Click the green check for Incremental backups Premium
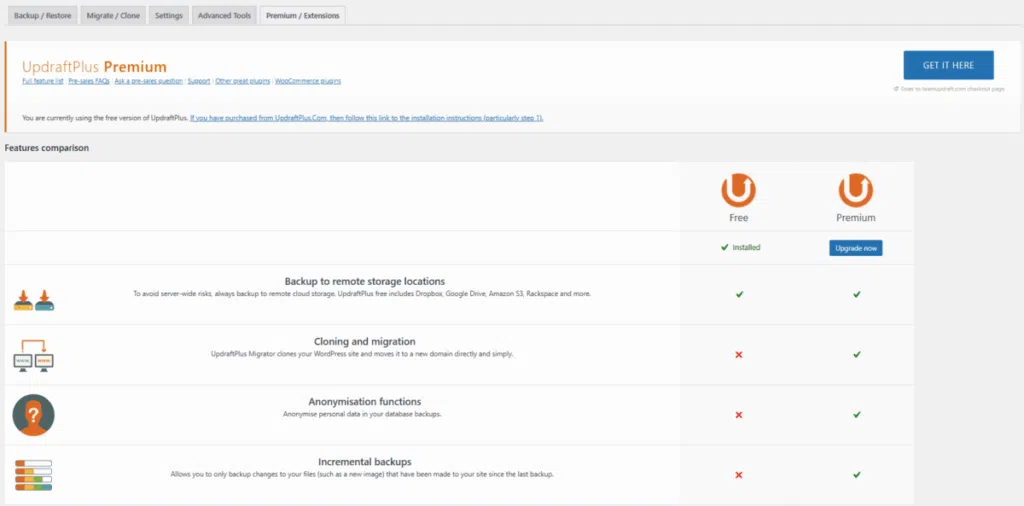The width and height of the screenshot is (1024, 506). pyautogui.click(x=855, y=475)
